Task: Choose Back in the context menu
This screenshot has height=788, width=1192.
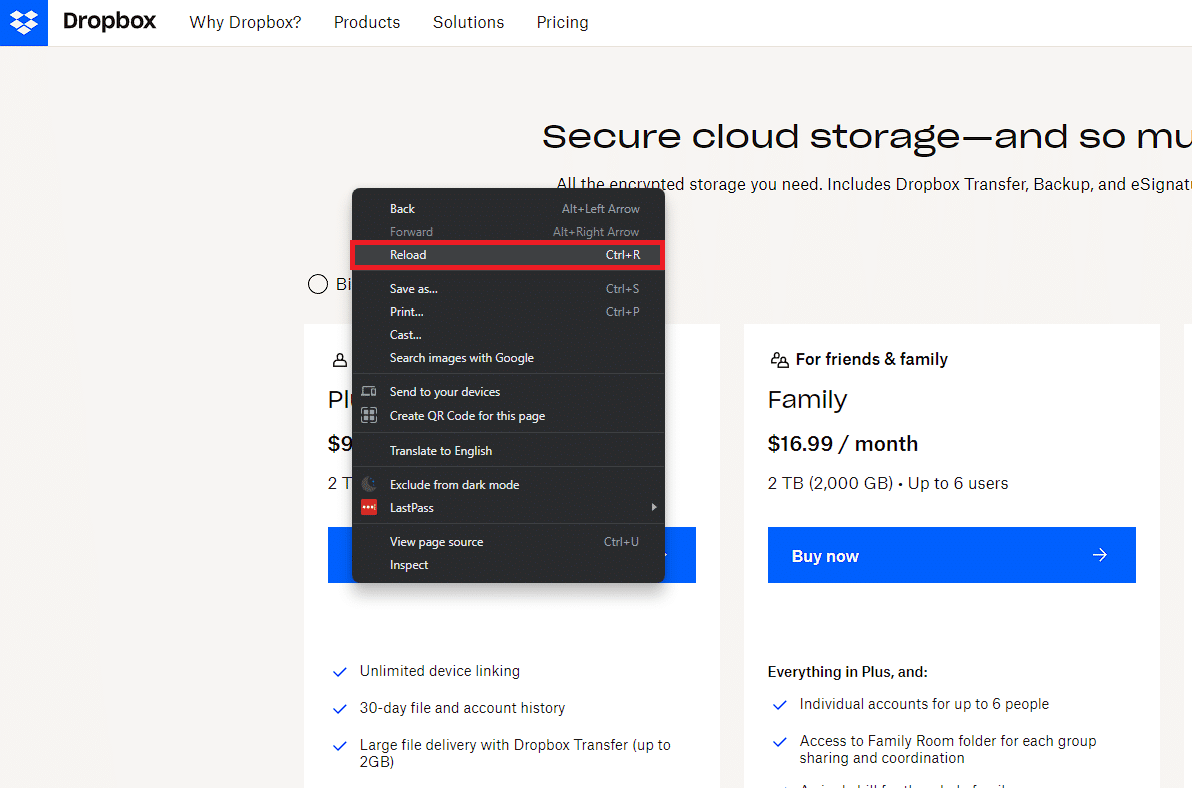Action: click(508, 209)
